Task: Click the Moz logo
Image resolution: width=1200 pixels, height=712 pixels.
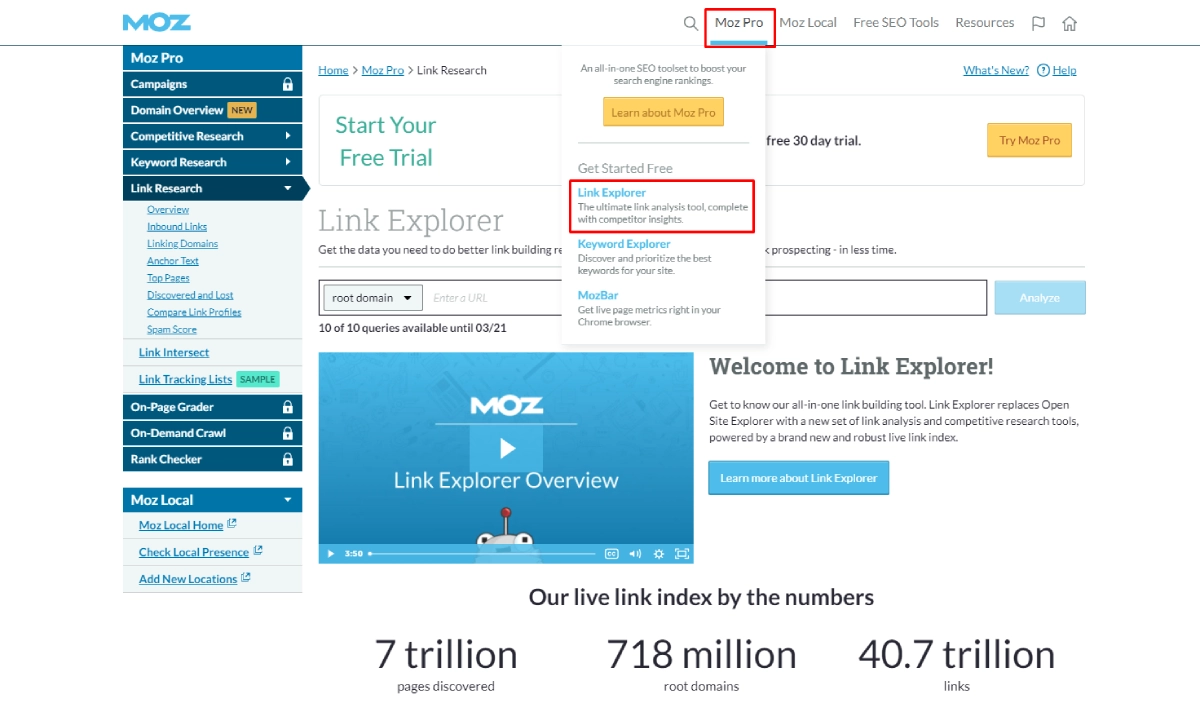Action: tap(157, 22)
